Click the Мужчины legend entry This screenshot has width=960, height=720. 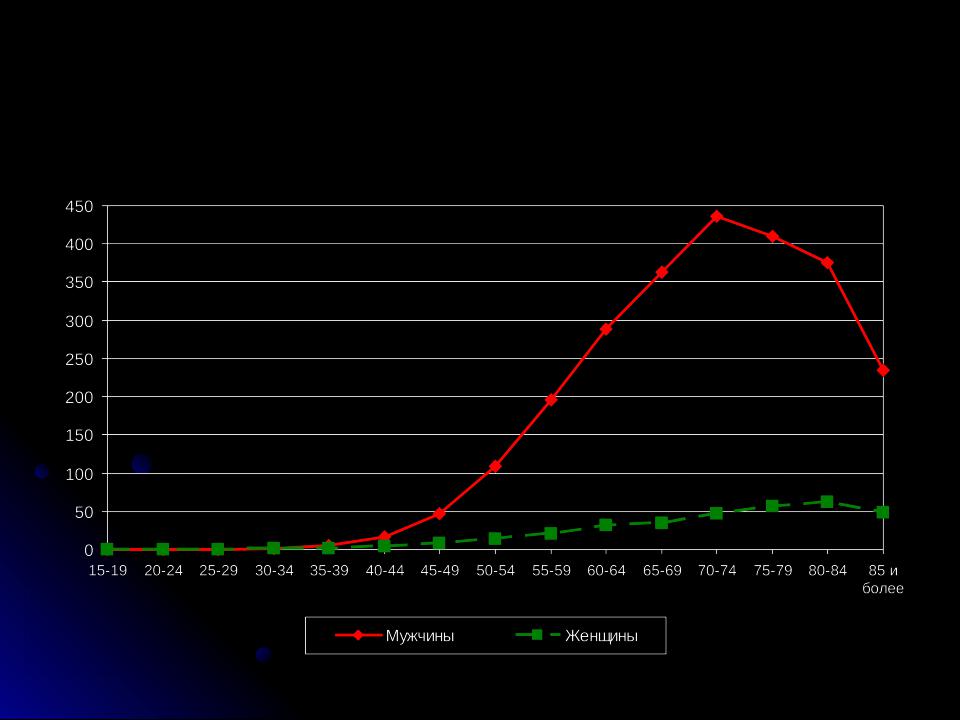click(395, 636)
